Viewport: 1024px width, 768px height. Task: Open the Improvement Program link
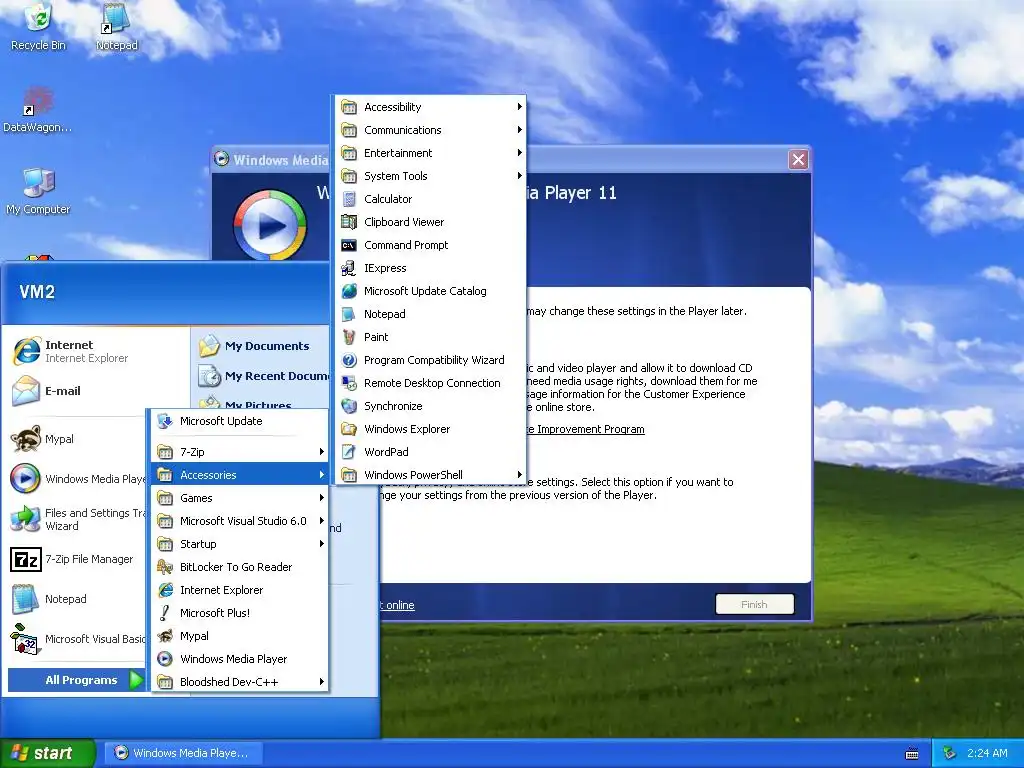(585, 429)
